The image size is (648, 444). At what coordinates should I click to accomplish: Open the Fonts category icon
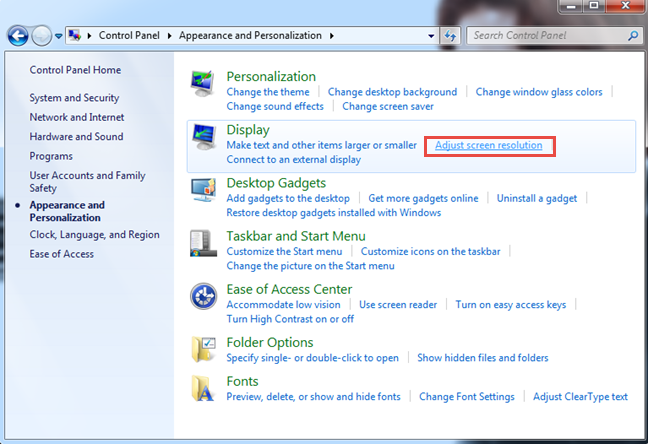point(205,388)
